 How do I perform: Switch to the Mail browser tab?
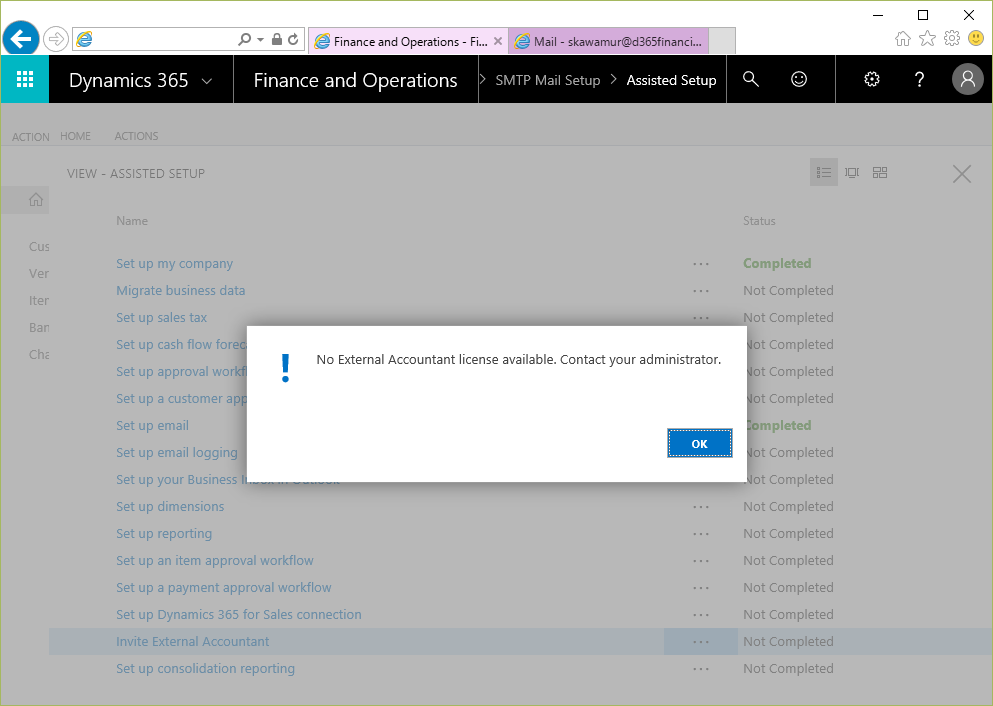click(608, 42)
